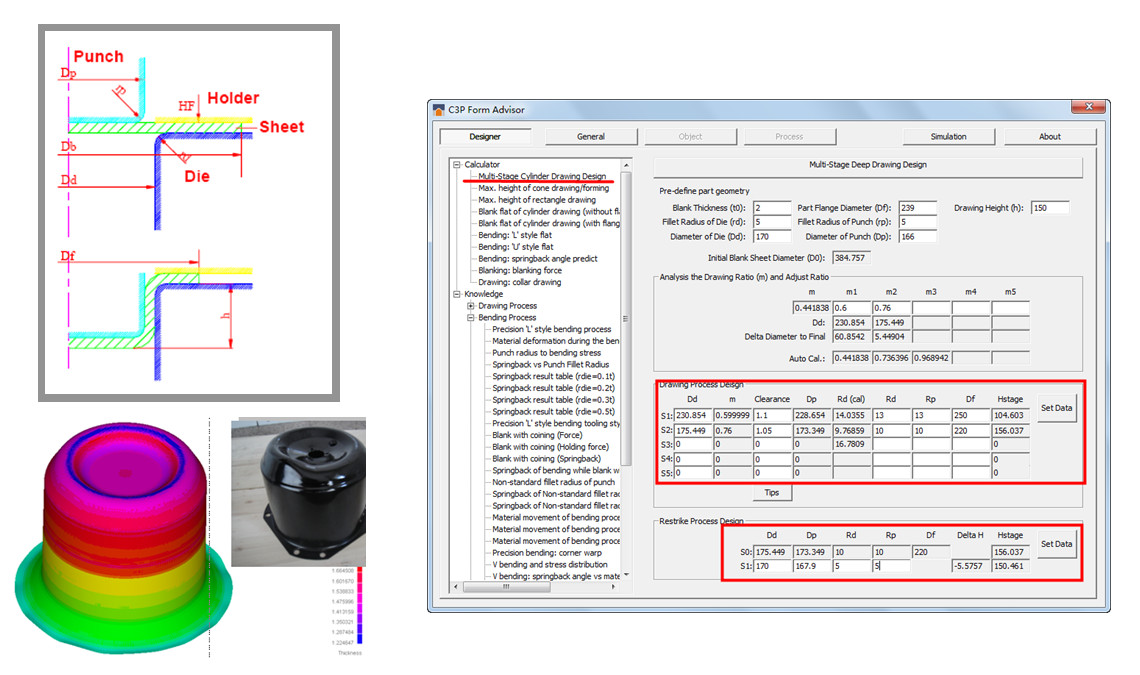Click the tree panel vertical scrollbar down arrow
1140x675 pixels.
pyautogui.click(x=626, y=577)
